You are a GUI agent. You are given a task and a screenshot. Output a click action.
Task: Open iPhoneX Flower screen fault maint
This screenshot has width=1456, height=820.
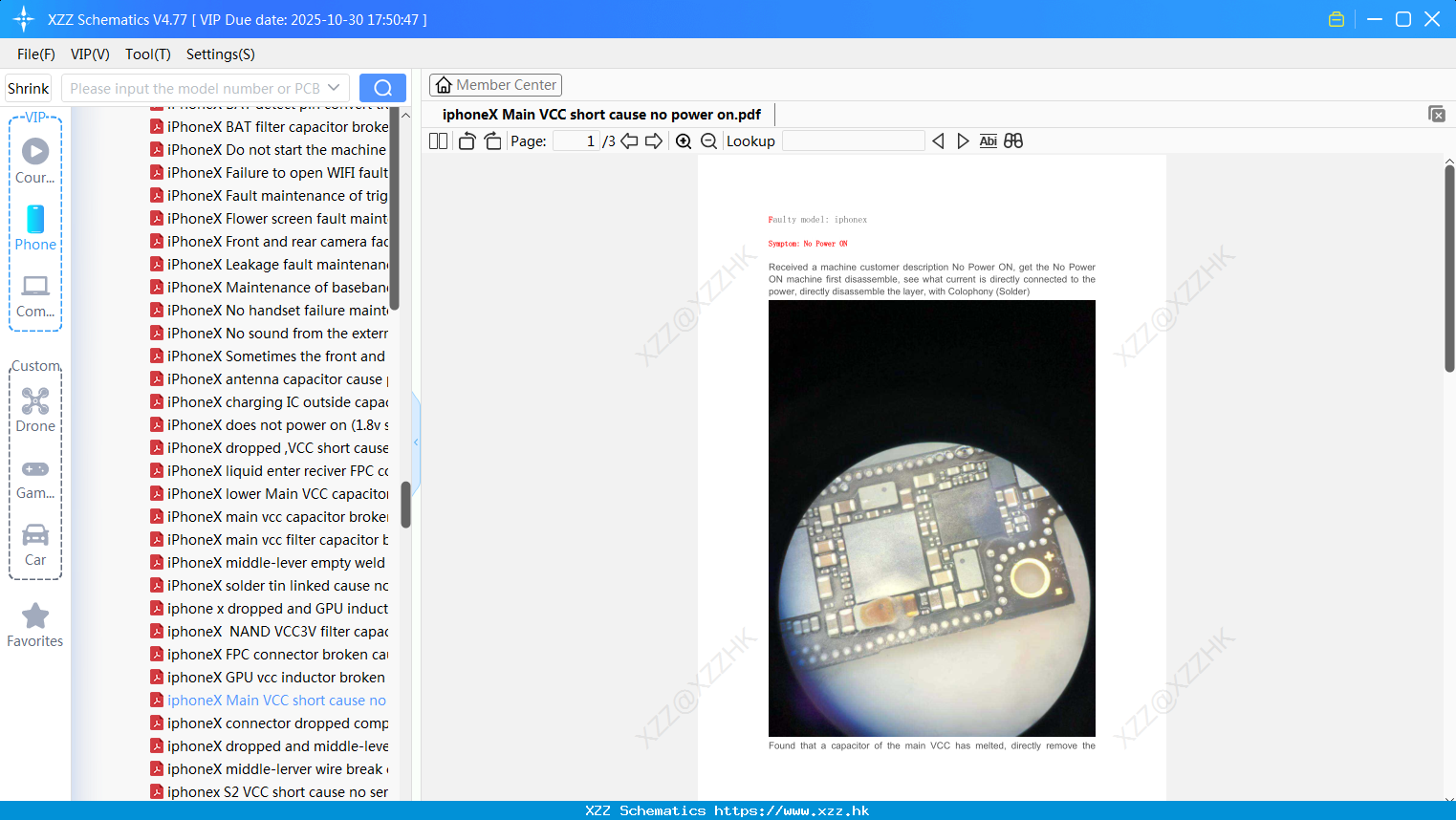point(277,218)
